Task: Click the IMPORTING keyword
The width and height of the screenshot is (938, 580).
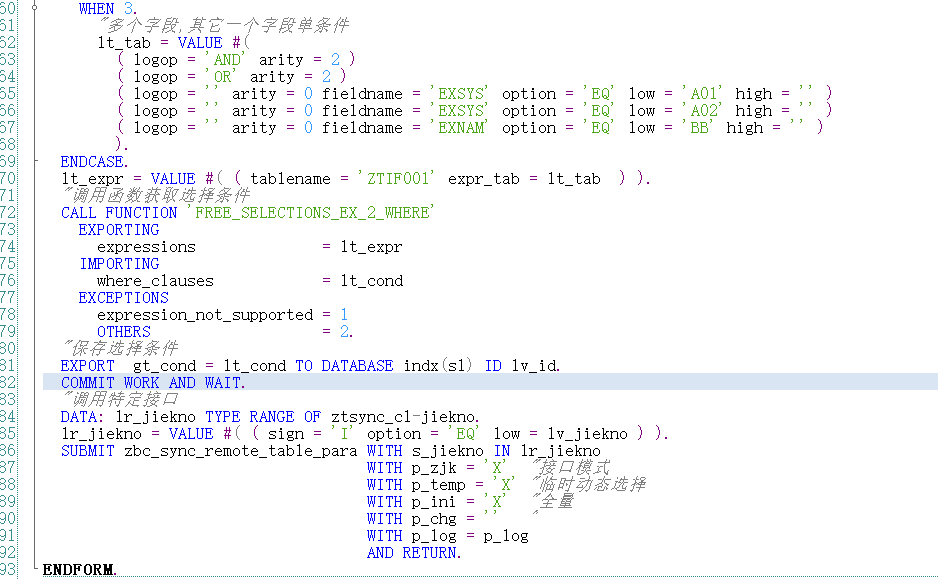Action: point(119,264)
